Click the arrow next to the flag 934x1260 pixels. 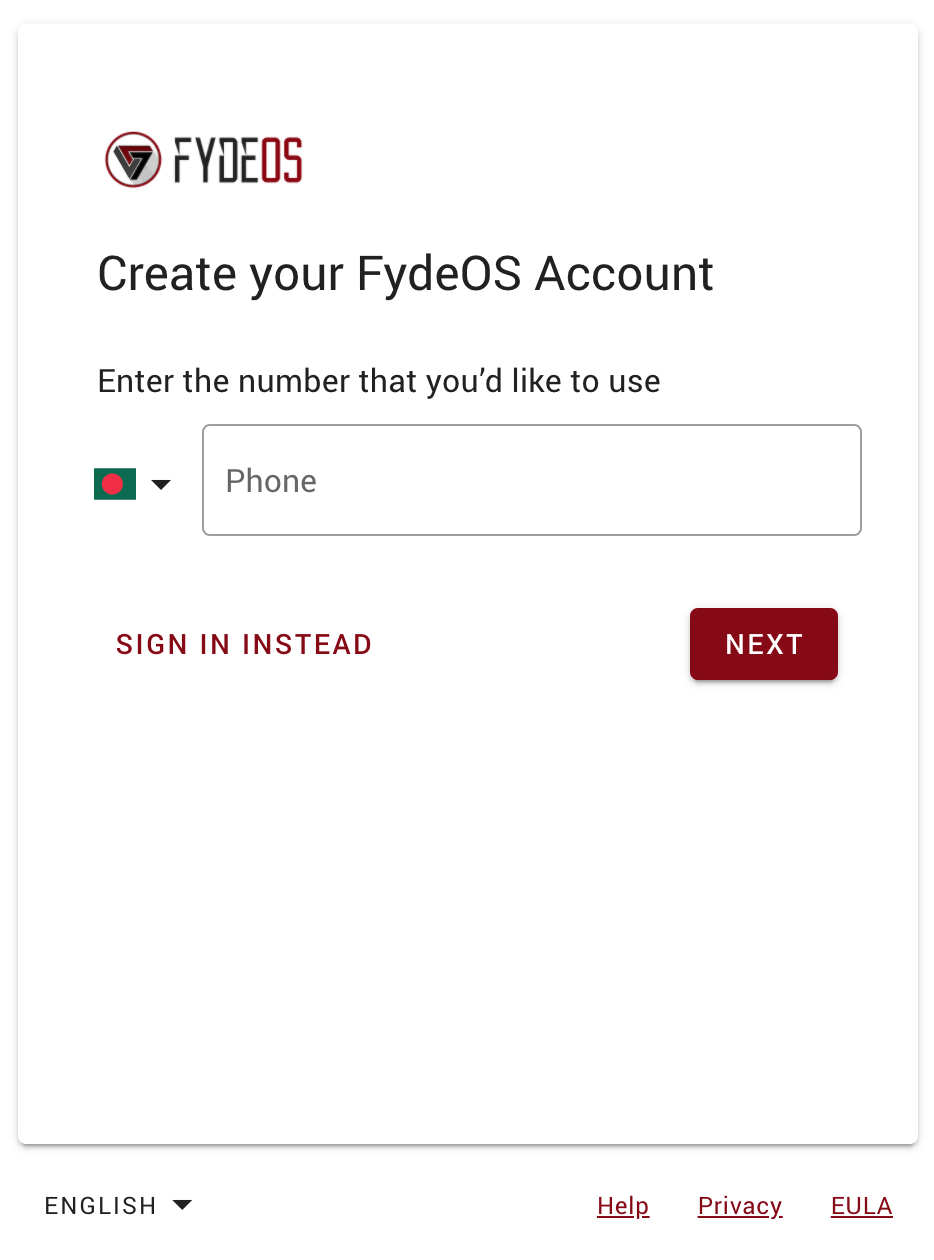pos(161,484)
